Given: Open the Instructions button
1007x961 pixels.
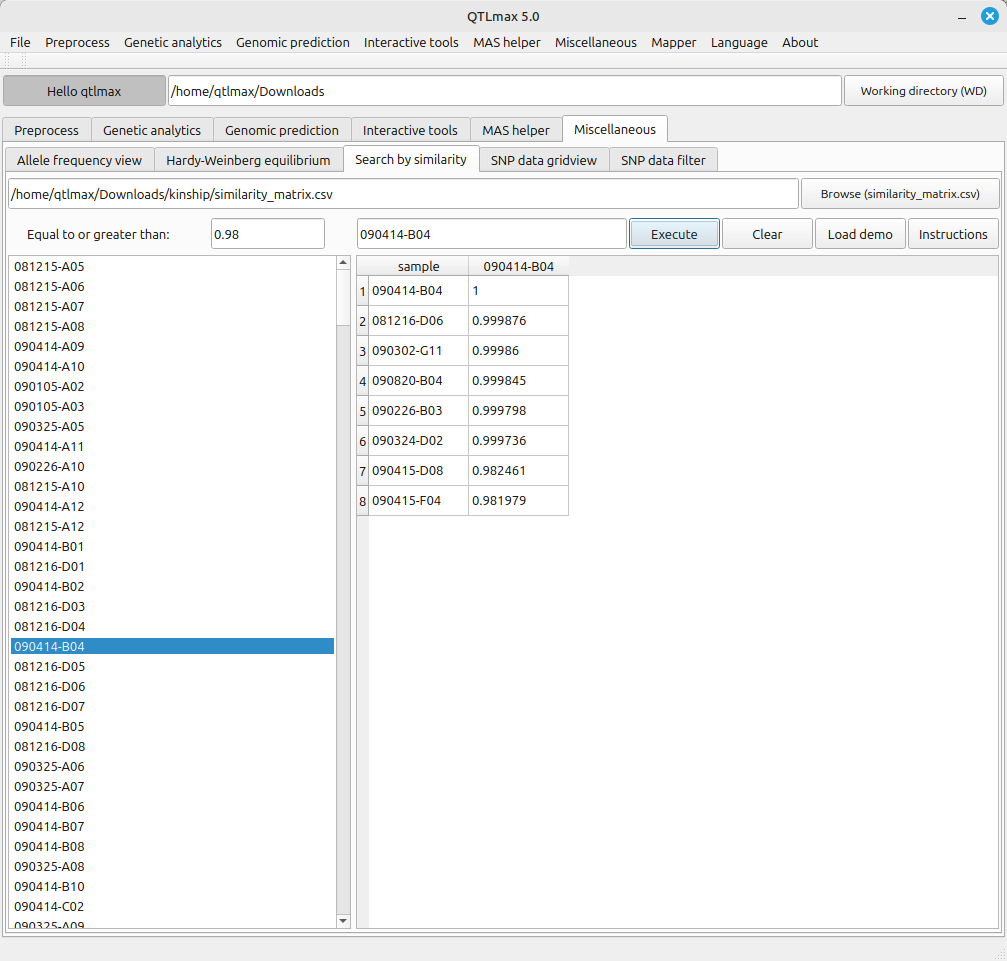Looking at the screenshot, I should coord(952,234).
